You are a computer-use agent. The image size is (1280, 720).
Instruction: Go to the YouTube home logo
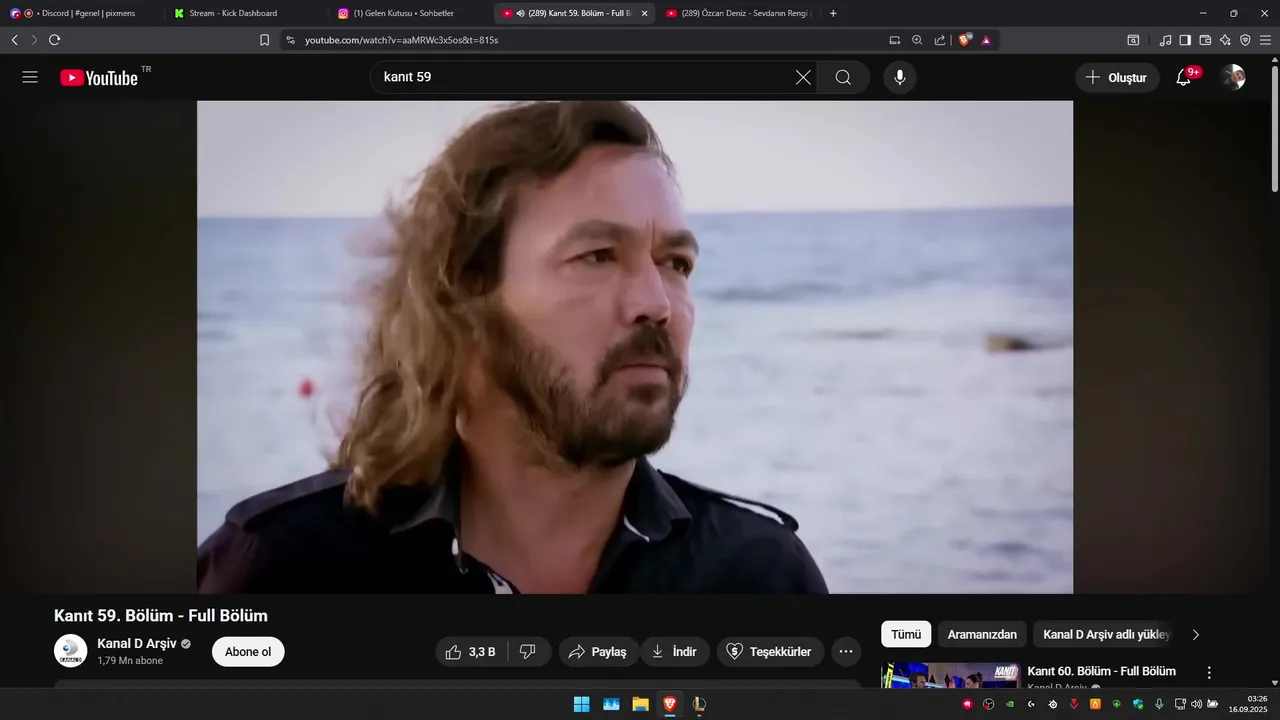pyautogui.click(x=99, y=78)
